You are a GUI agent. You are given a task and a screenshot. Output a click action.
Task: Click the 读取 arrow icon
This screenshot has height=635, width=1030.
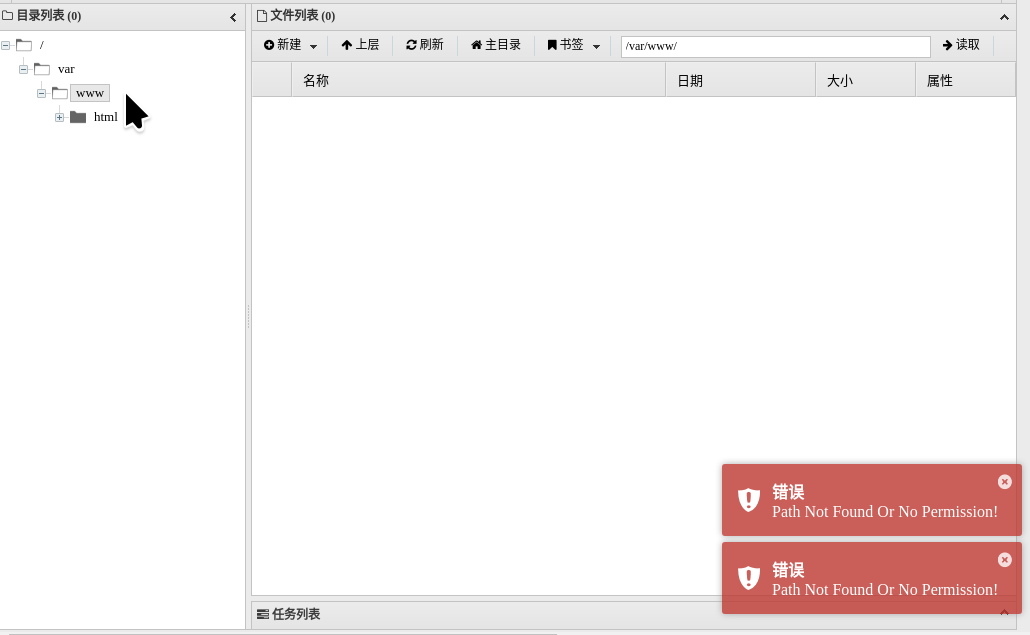point(945,45)
